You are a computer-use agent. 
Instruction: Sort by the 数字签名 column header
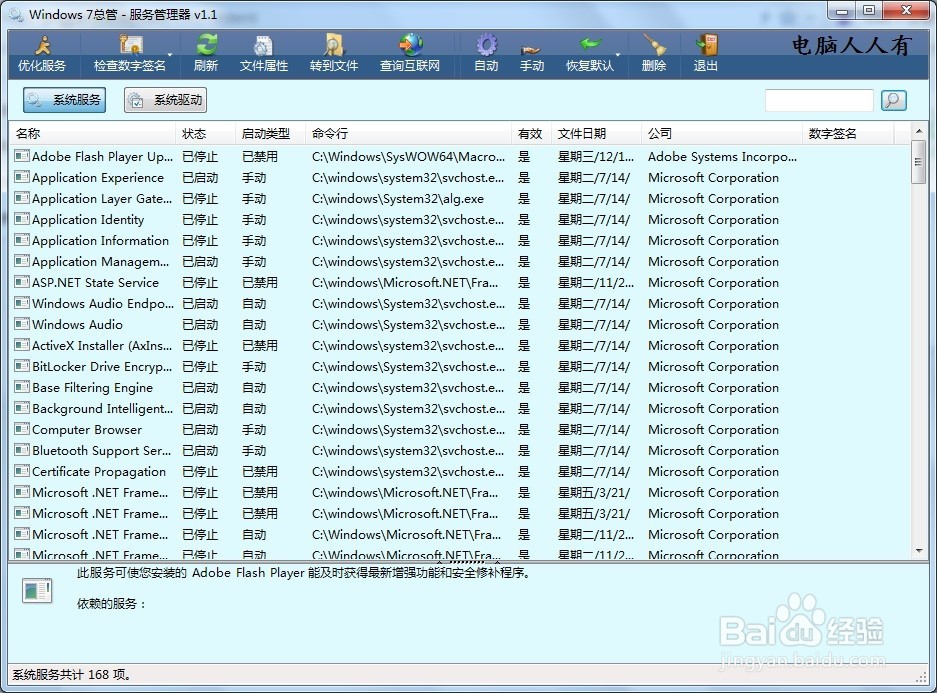click(x=847, y=134)
